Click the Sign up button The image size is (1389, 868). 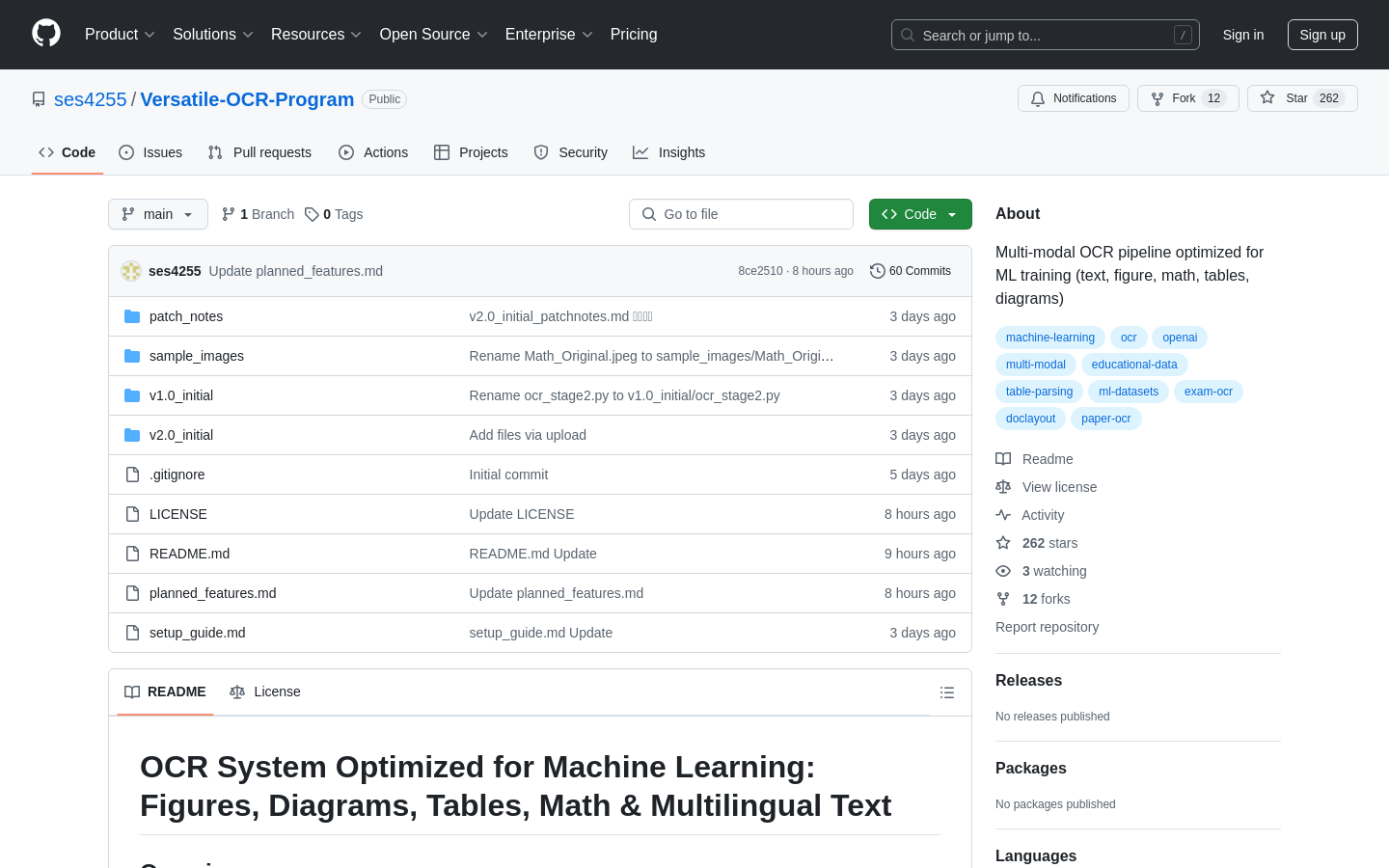(x=1322, y=35)
